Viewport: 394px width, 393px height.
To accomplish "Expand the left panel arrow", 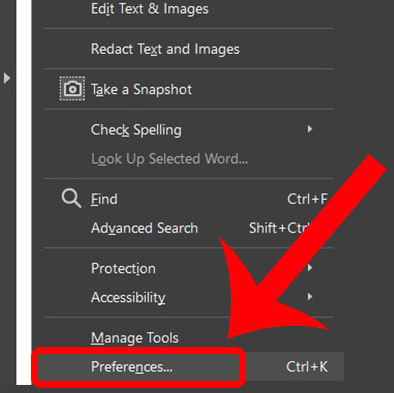I will (6, 78).
